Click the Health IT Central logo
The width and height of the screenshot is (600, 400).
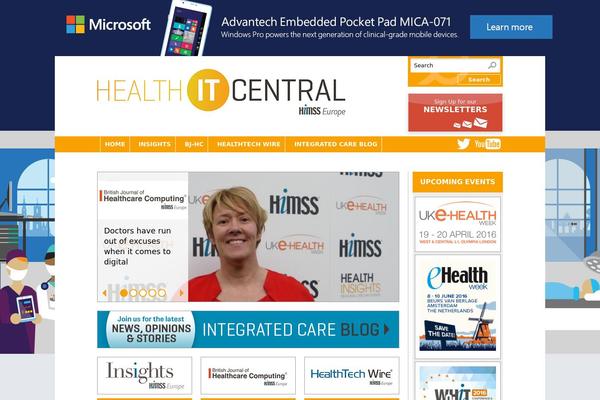221,93
